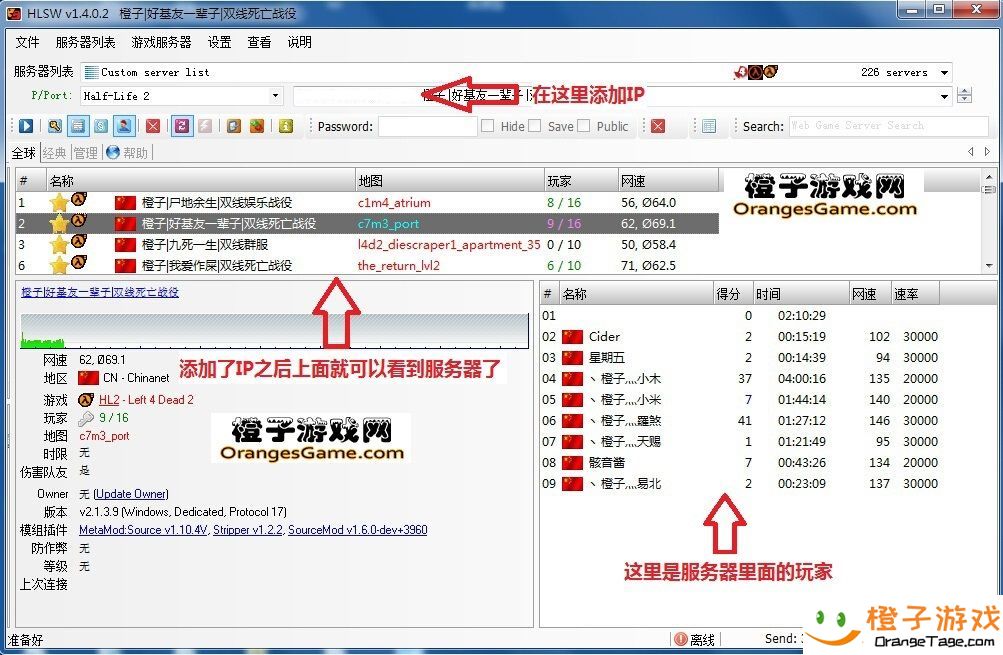
Task: Click the red offline status bar icon
Action: (680, 639)
